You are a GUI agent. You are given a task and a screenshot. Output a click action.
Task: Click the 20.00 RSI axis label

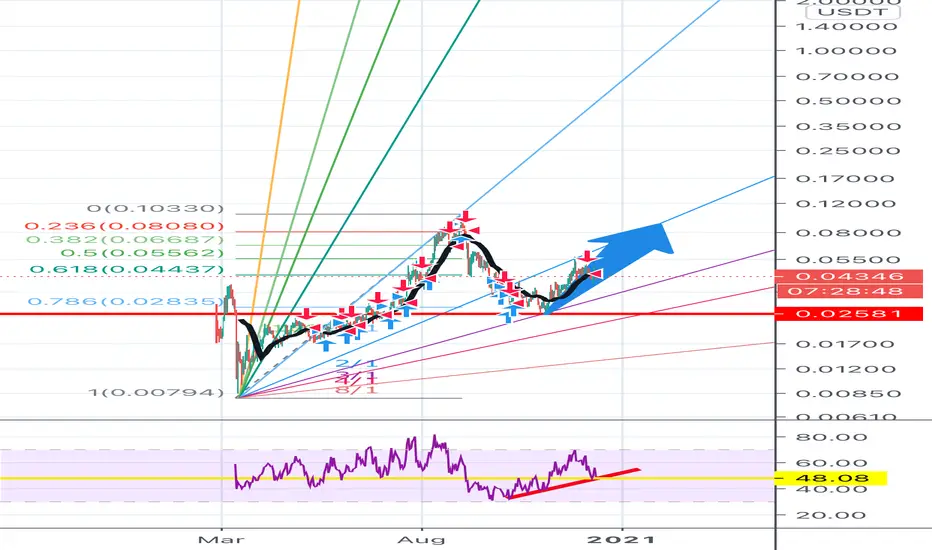coord(832,516)
